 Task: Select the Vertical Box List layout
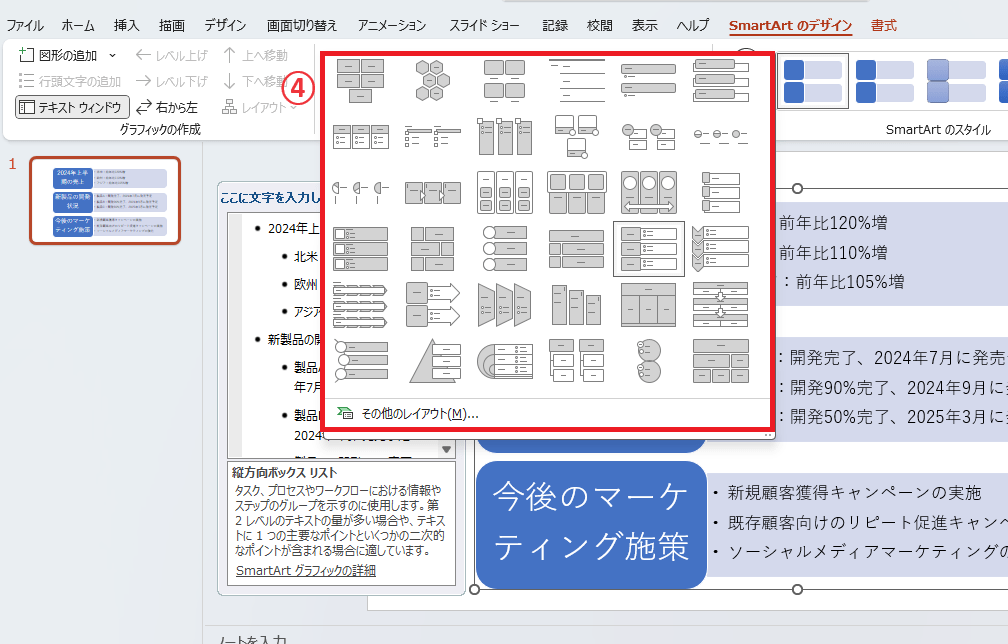(x=721, y=80)
